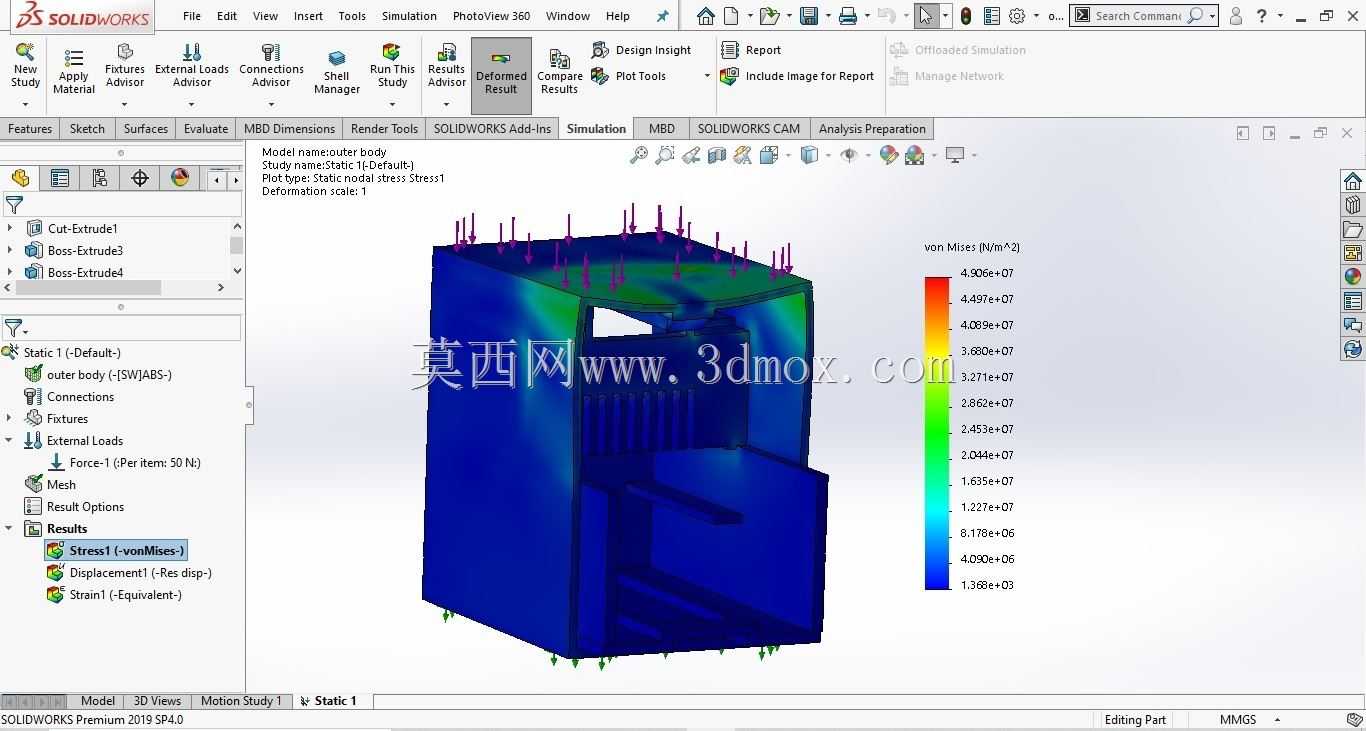Screen dimensions: 1366x731
Task: Click Design Insight
Action: (x=642, y=50)
